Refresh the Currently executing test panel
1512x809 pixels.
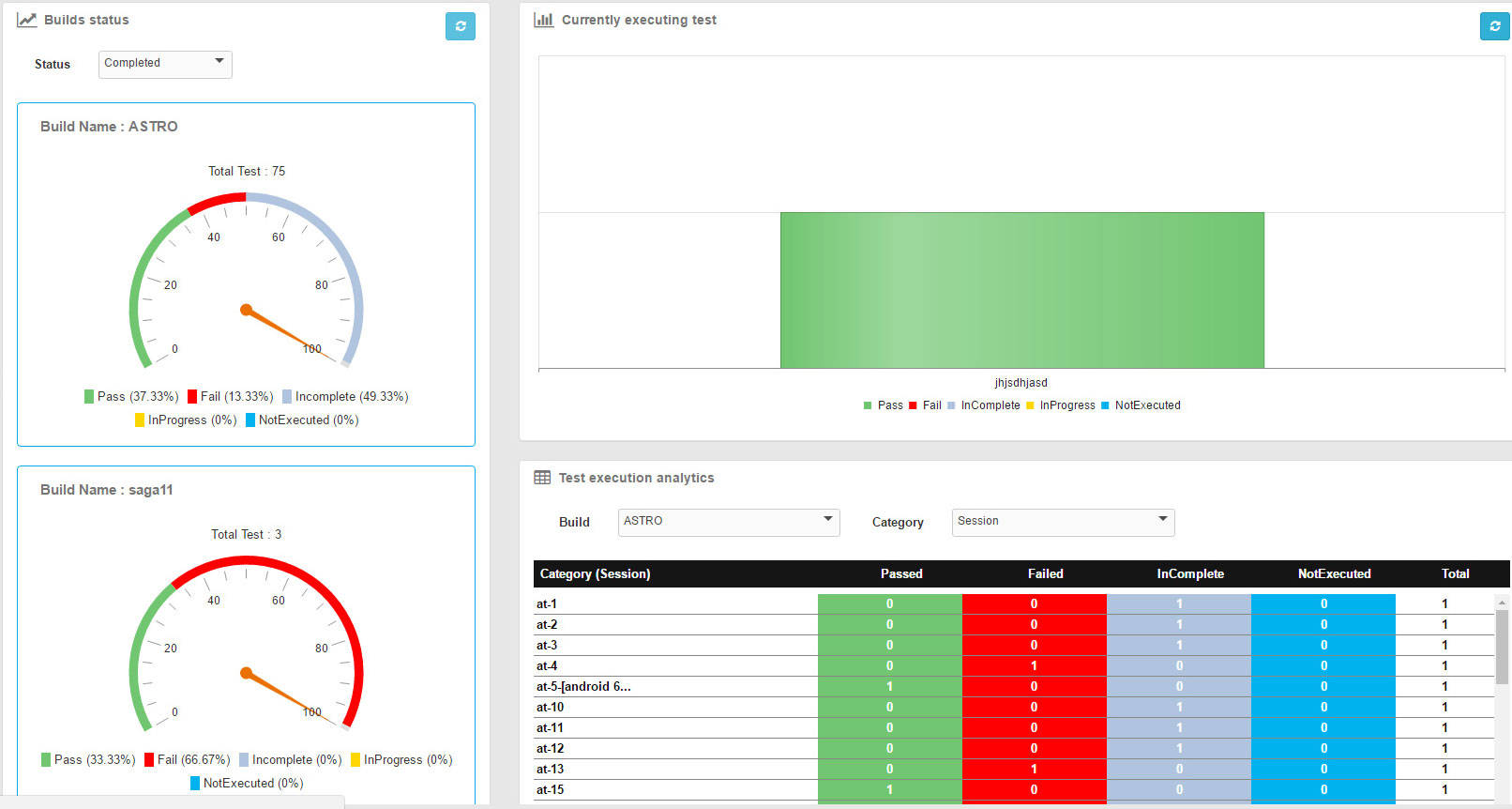[1494, 26]
